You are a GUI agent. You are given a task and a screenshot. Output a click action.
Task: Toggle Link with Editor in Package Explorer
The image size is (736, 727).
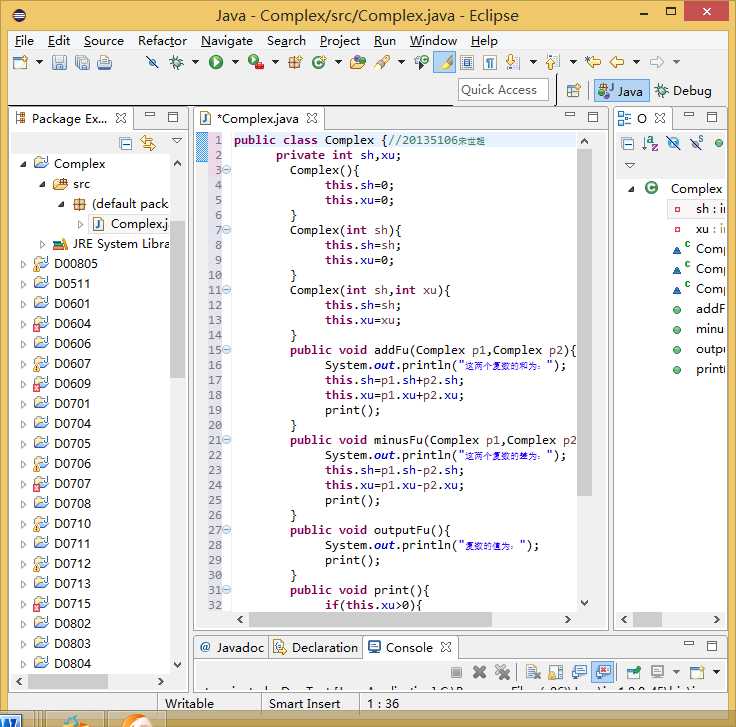148,143
